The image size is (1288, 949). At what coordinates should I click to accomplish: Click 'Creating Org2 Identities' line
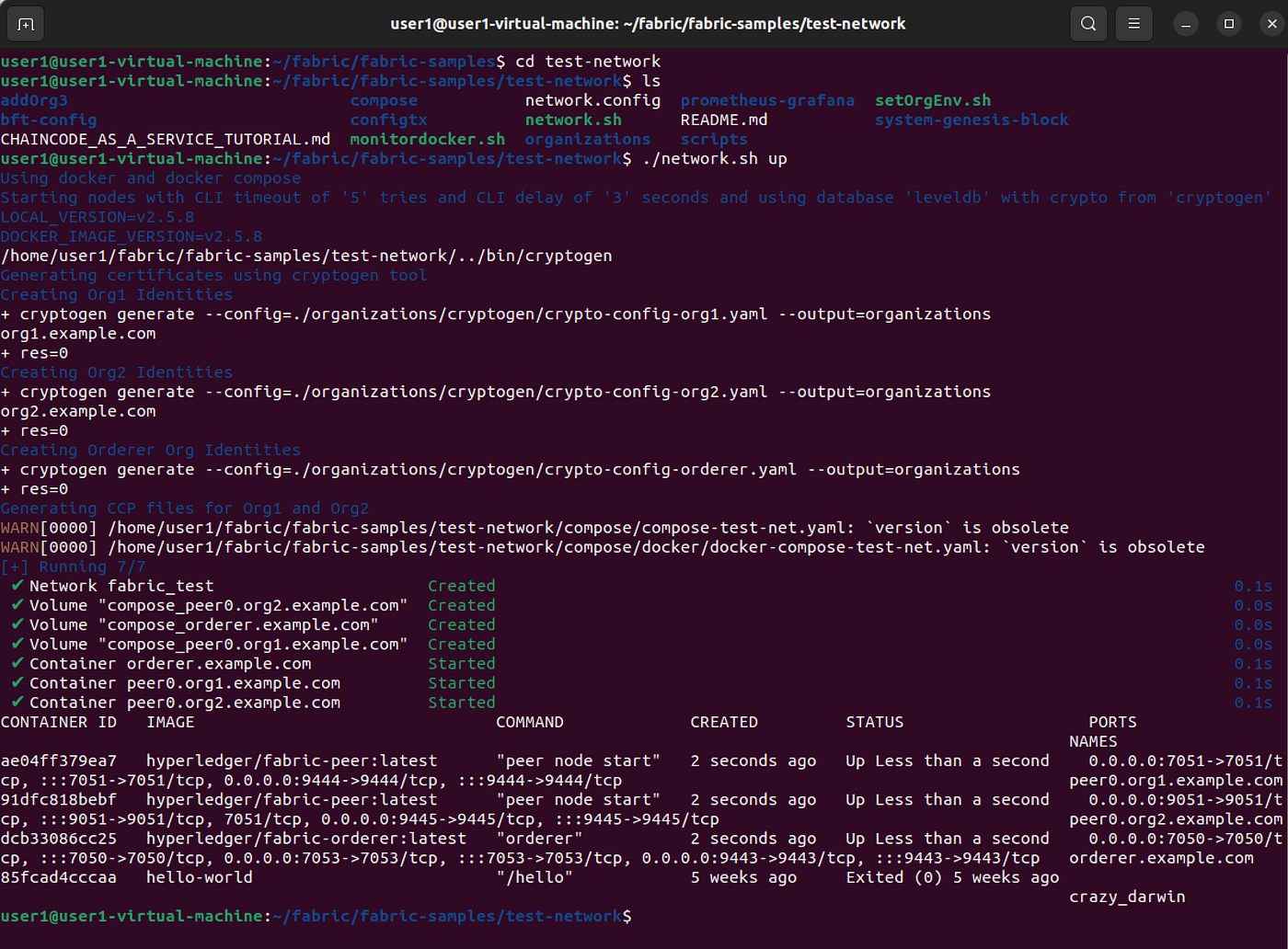click(117, 372)
